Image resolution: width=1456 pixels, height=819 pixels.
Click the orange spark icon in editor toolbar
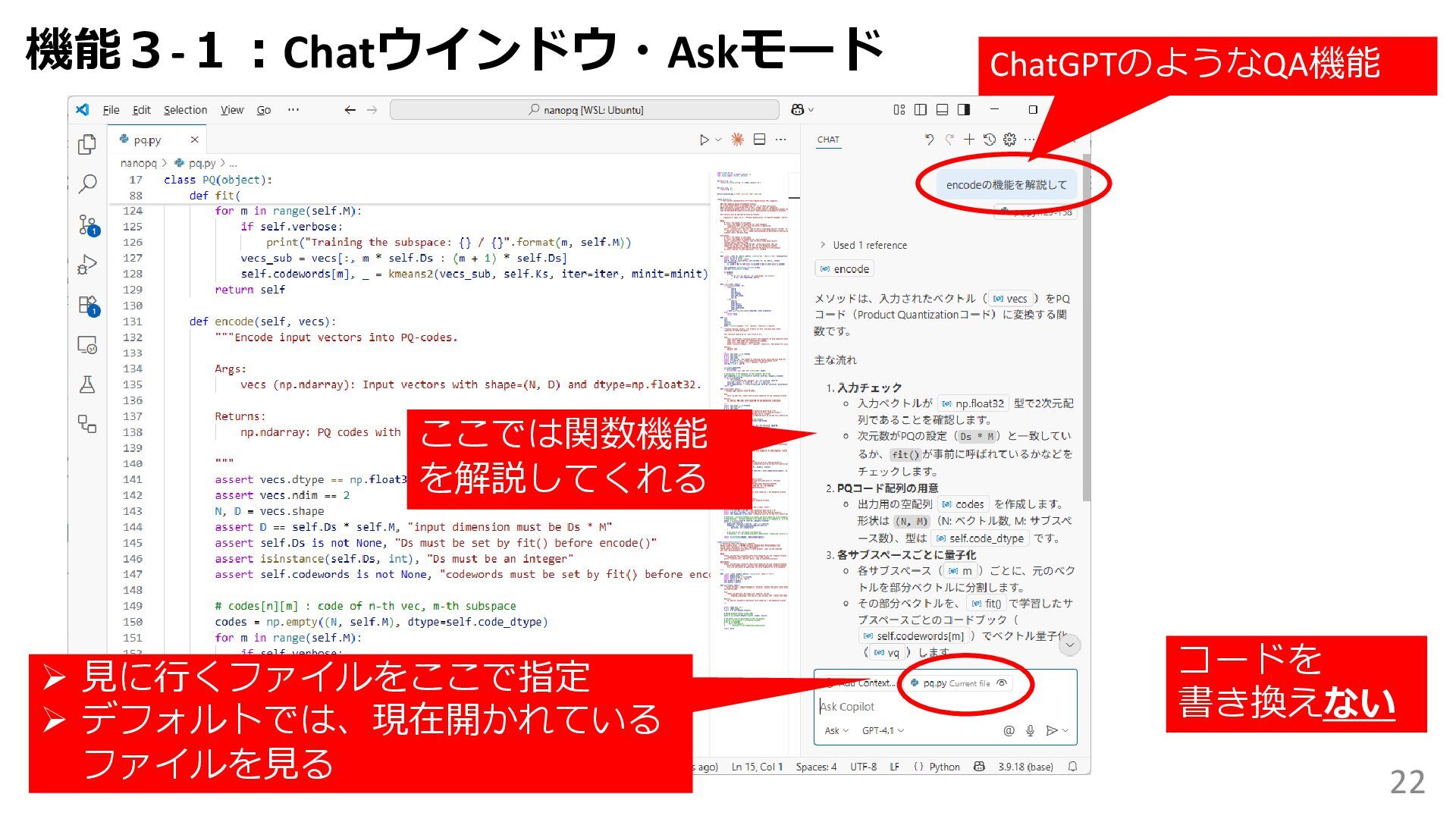[x=737, y=140]
